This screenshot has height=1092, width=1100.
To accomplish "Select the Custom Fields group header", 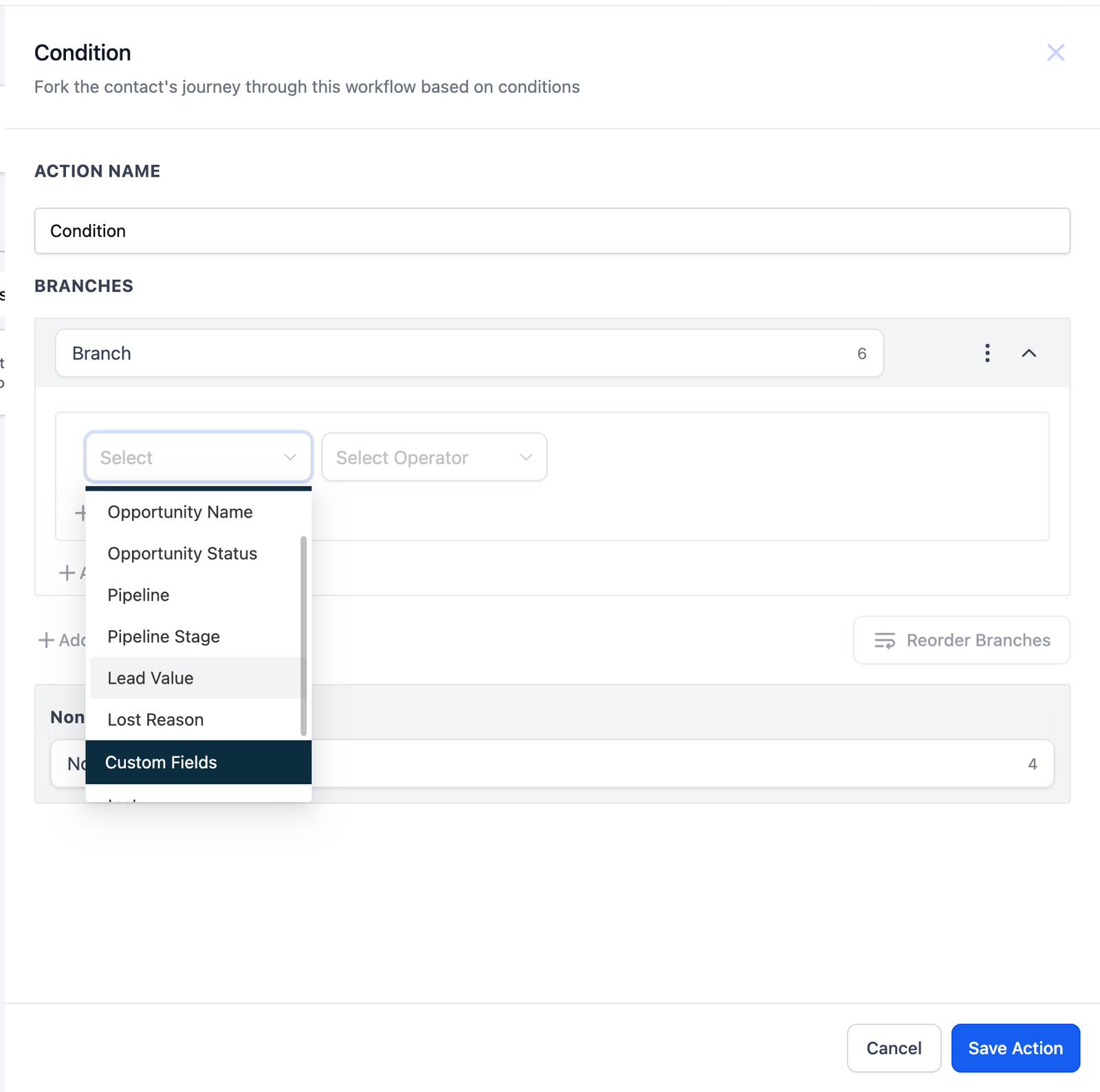I will (x=161, y=762).
